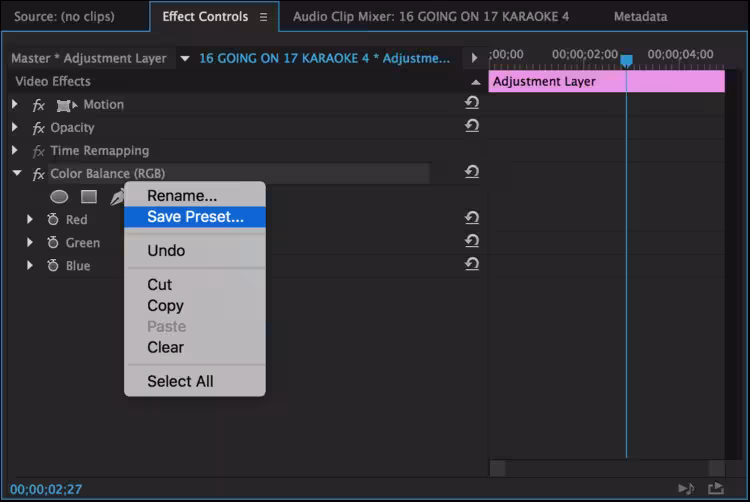Click the play-audio icon at the panel bottom
The width and height of the screenshot is (750, 502).
pos(686,488)
